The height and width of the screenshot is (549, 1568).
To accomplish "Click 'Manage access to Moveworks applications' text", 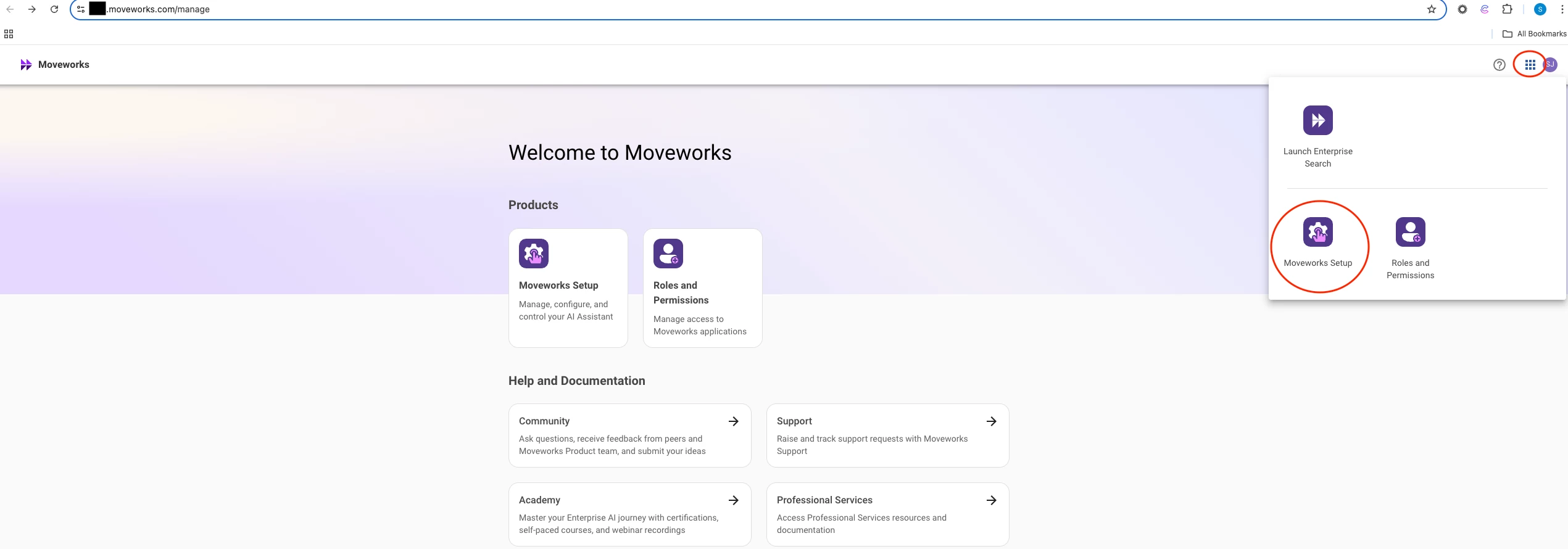I will tap(700, 325).
